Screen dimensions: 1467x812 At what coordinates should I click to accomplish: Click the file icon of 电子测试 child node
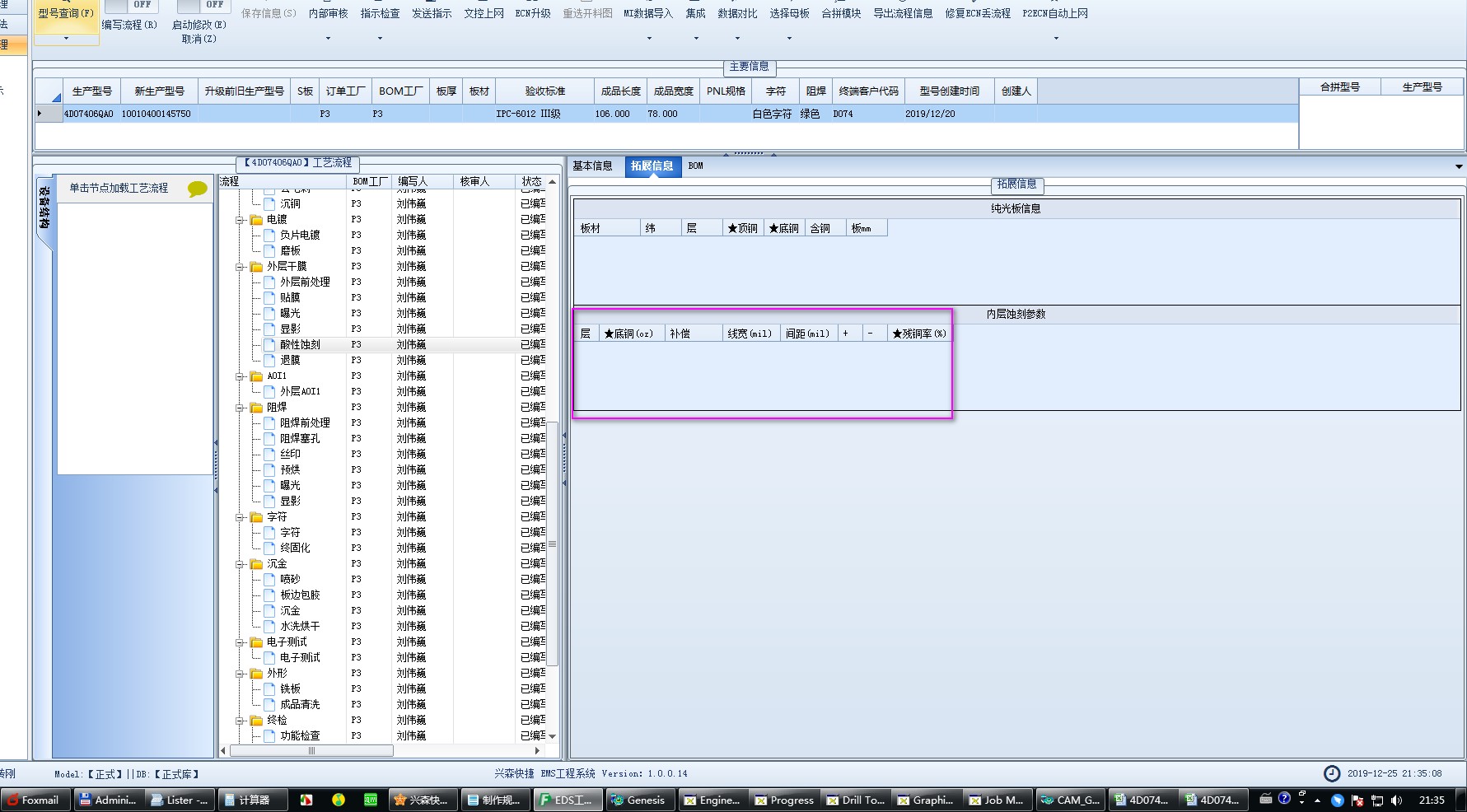(x=269, y=657)
